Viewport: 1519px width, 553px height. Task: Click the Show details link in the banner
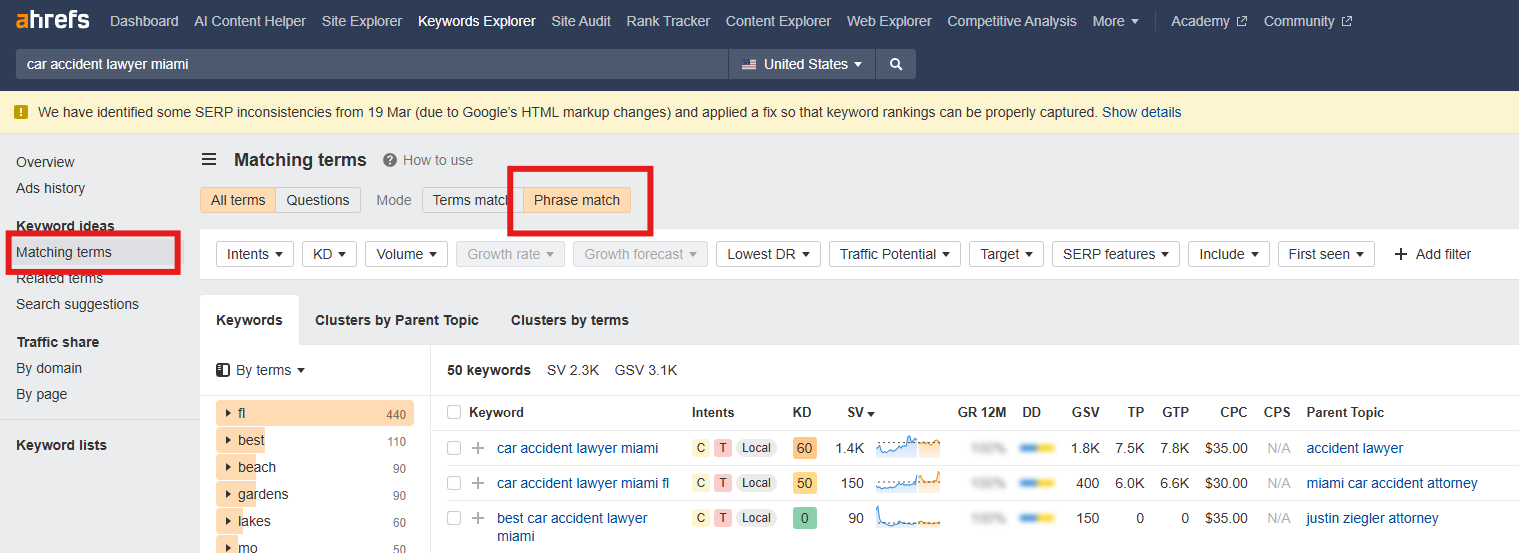(x=1141, y=112)
